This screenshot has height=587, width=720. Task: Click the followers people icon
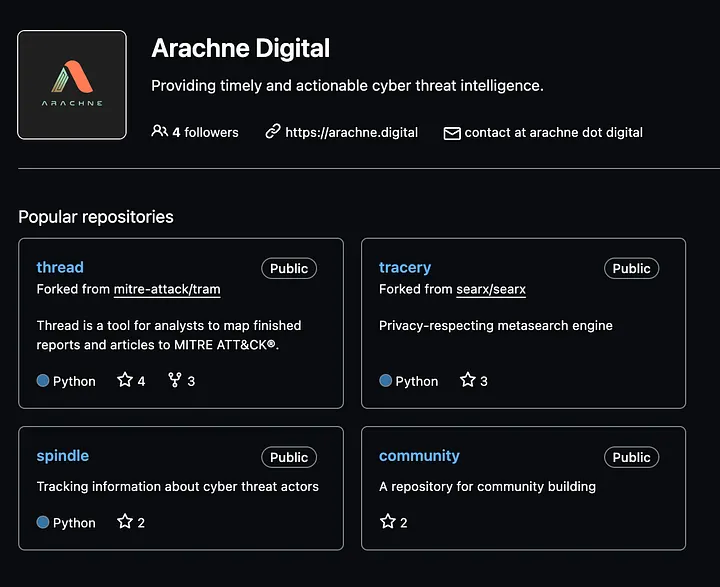pos(159,131)
